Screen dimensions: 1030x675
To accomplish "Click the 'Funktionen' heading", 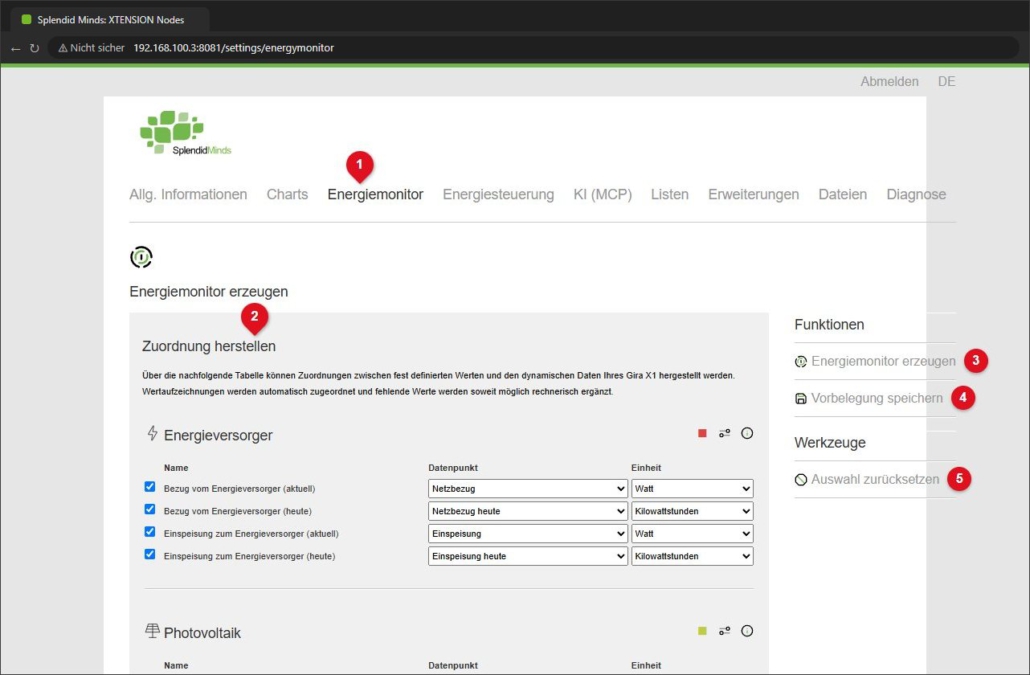I will (829, 324).
